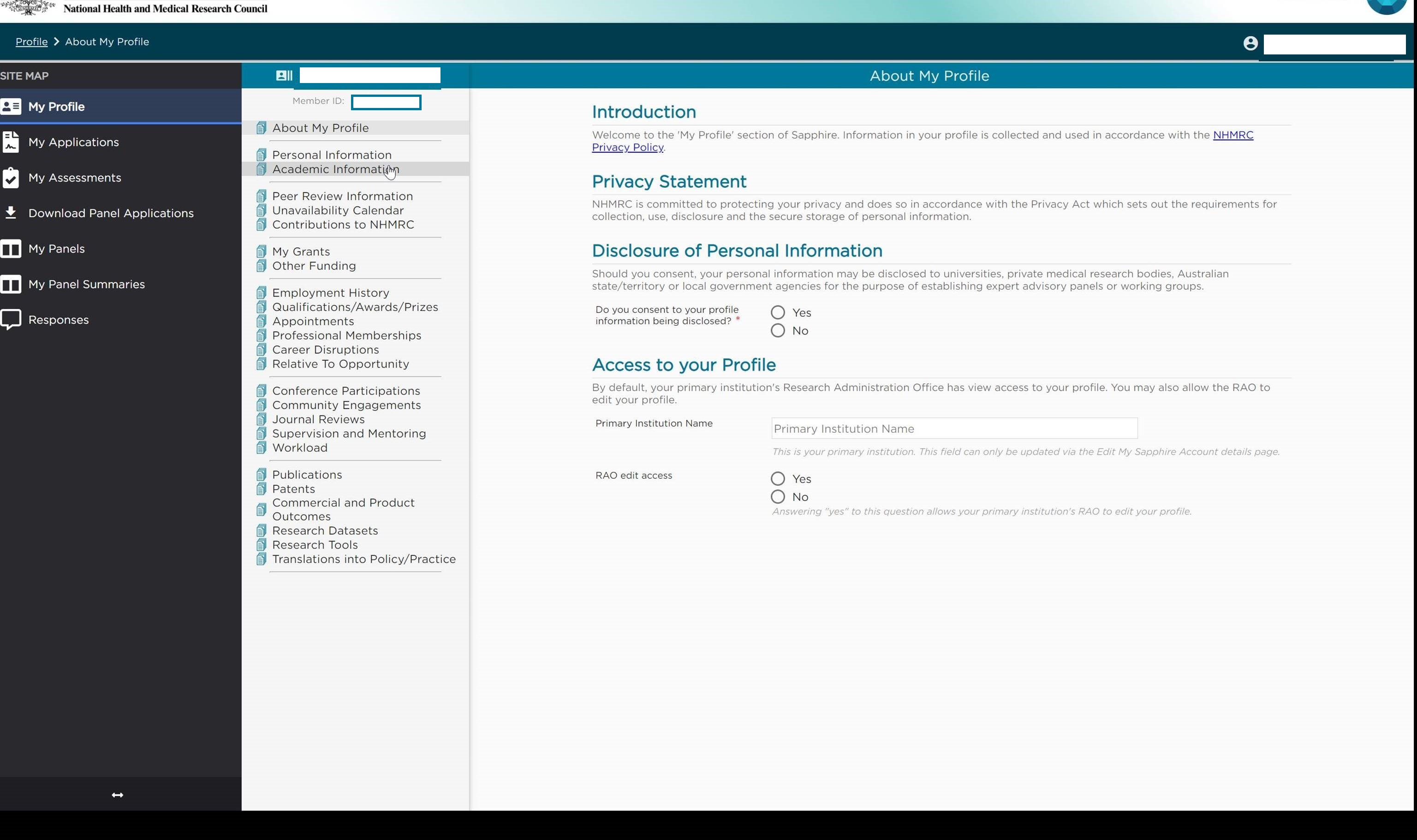Click the Primary Institution Name field

[954, 429]
